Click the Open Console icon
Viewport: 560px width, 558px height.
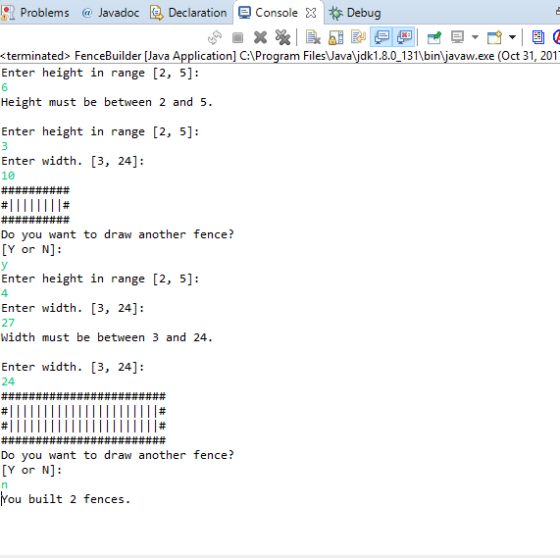coord(495,37)
